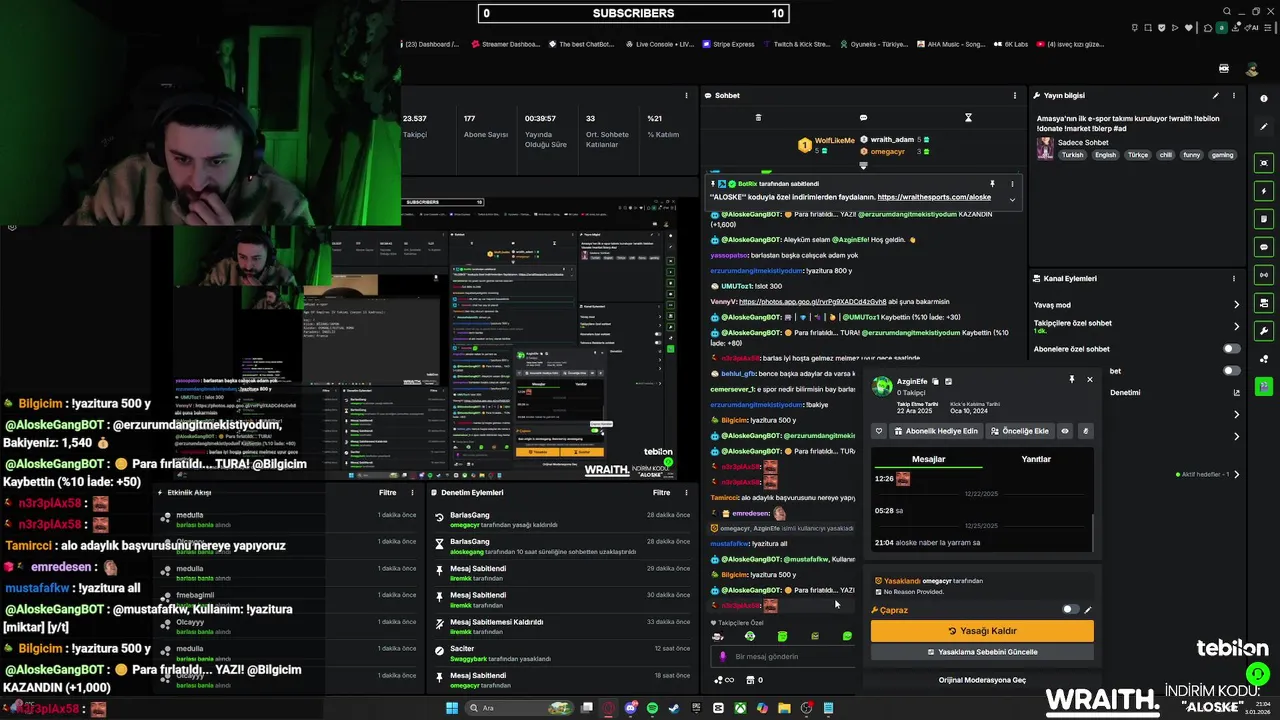1280x720 pixels.
Task: Select the gaming tag chip
Action: pyautogui.click(x=1222, y=155)
